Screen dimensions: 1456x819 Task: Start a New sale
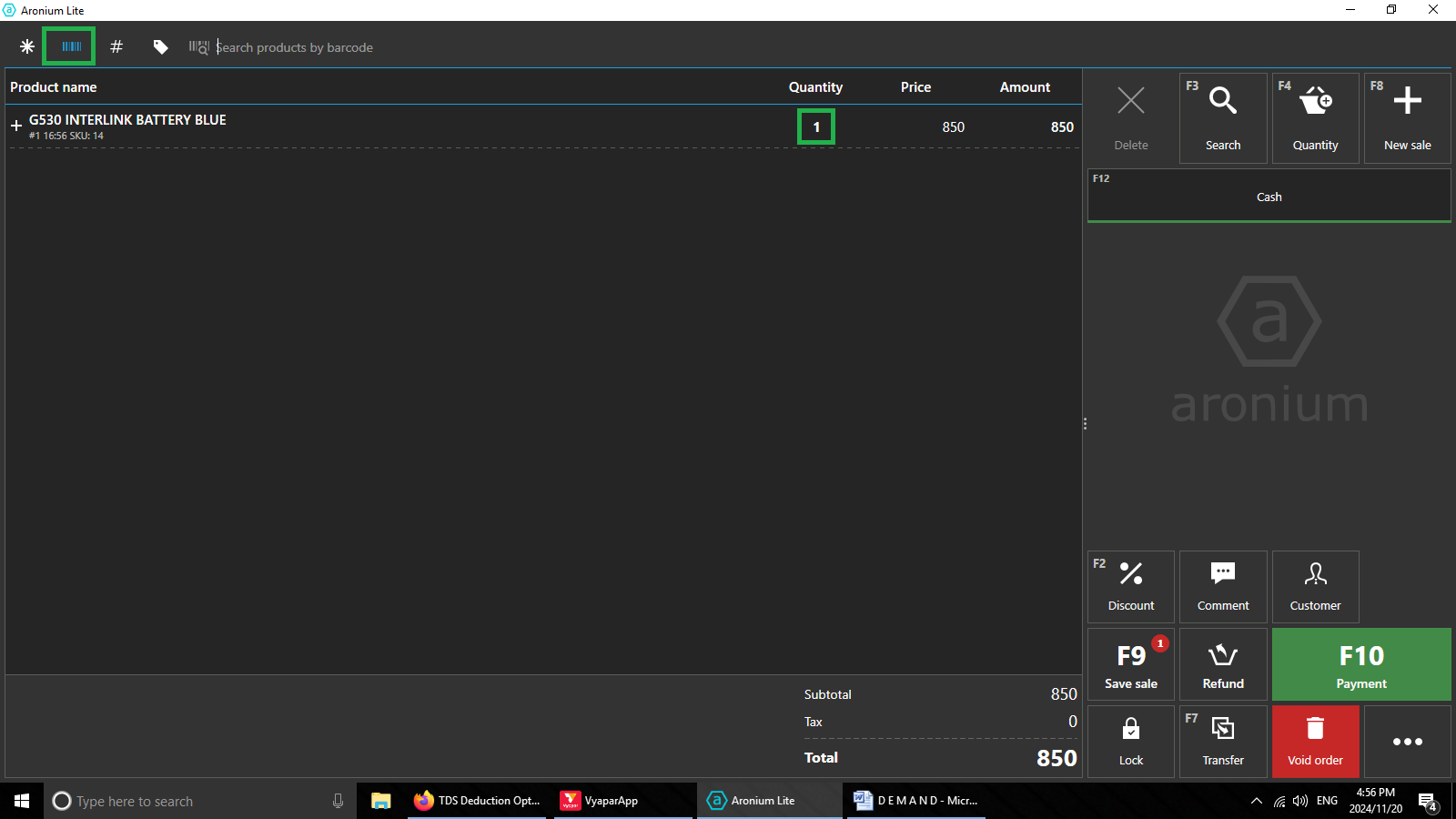[x=1407, y=118]
